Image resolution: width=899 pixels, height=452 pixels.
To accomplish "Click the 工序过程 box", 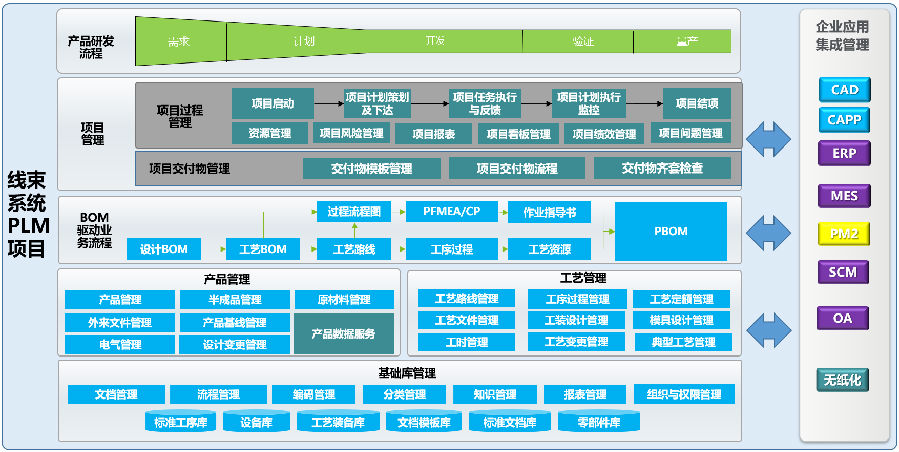I will pyautogui.click(x=452, y=250).
